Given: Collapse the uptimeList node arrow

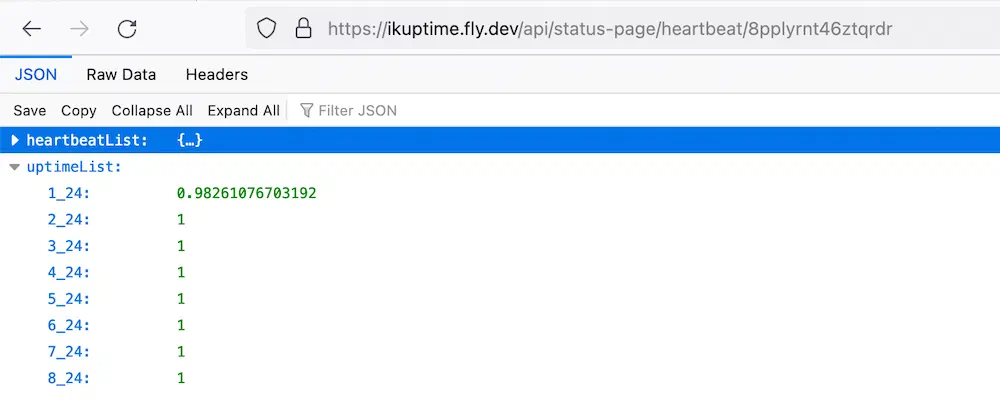Looking at the screenshot, I should tap(15, 167).
